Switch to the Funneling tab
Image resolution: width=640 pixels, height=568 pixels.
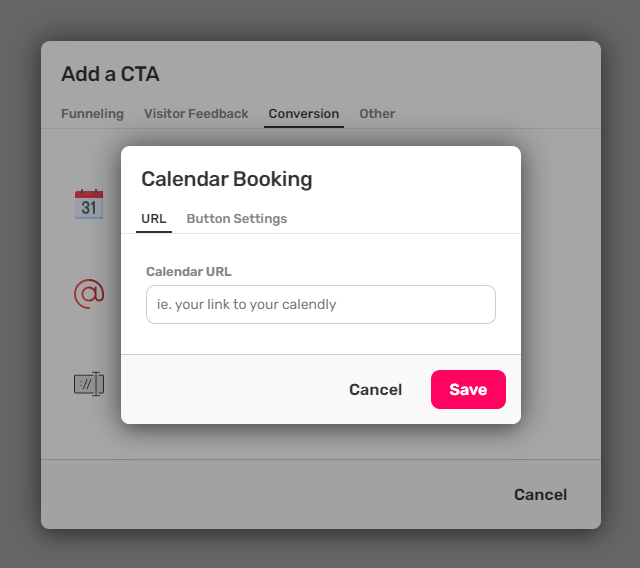point(92,114)
